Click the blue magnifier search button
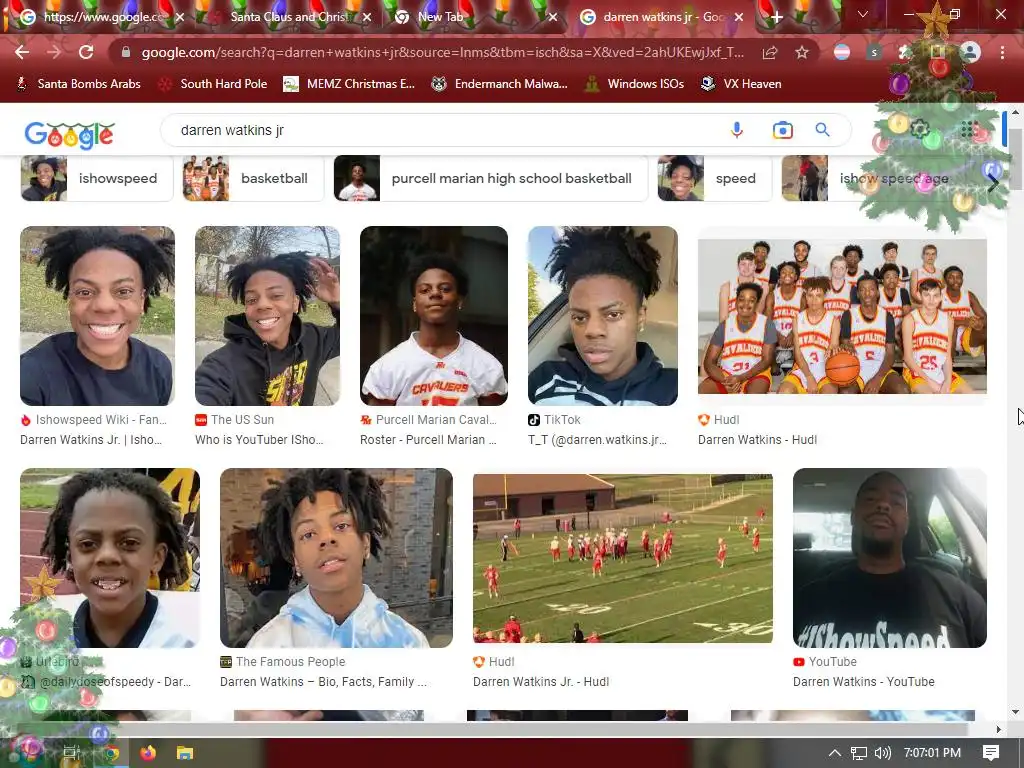The image size is (1024, 768). tap(822, 130)
